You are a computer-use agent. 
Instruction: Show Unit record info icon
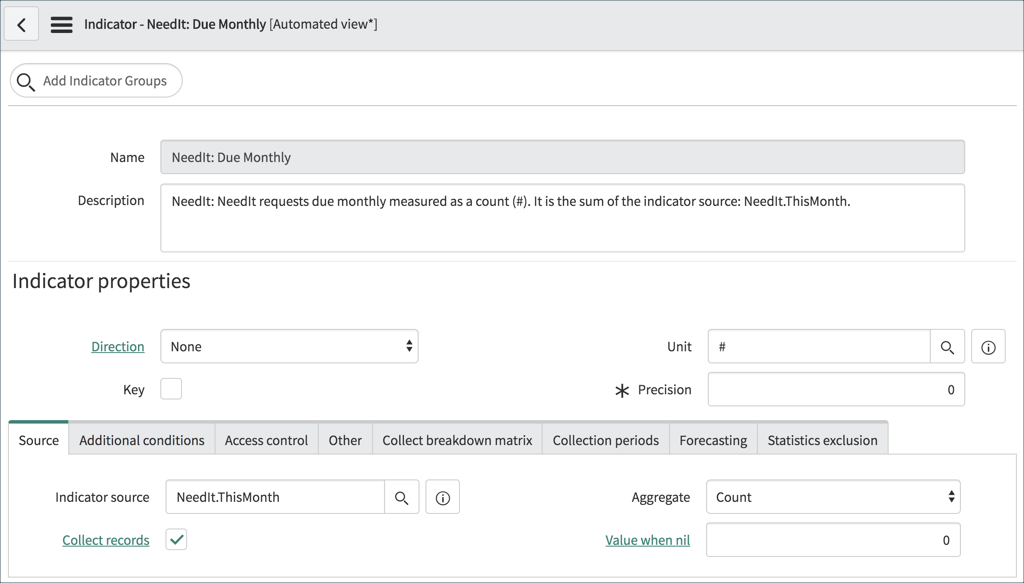(988, 347)
